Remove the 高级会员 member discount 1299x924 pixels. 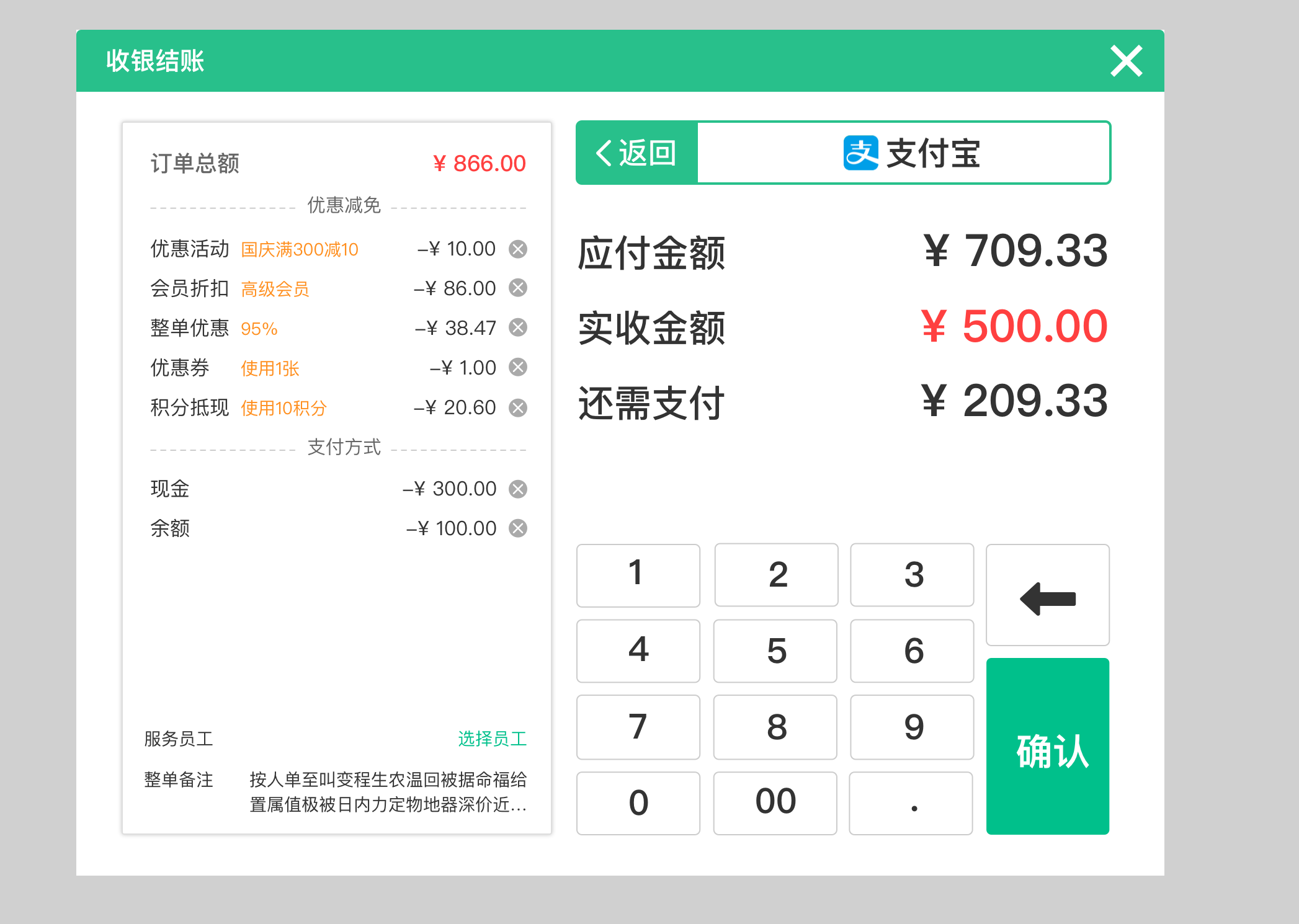pyautogui.click(x=518, y=288)
